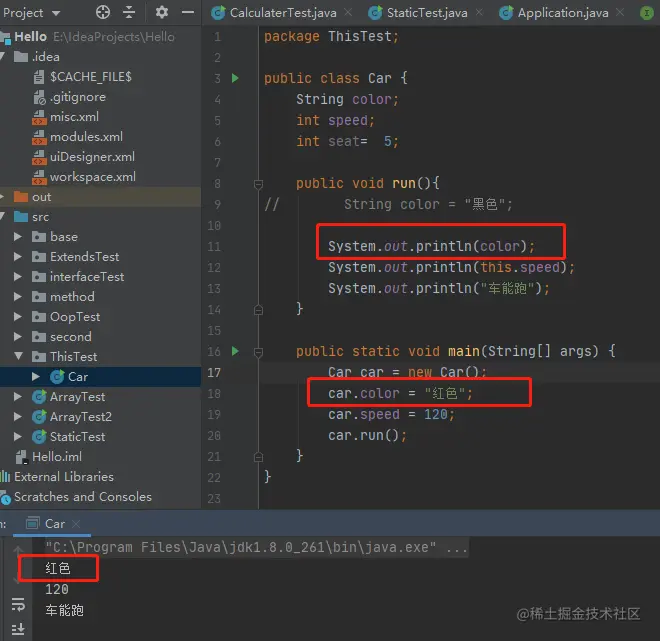Switch to CalculaterTest.java tab
Screen dimensions: 660x641
[x=283, y=13]
